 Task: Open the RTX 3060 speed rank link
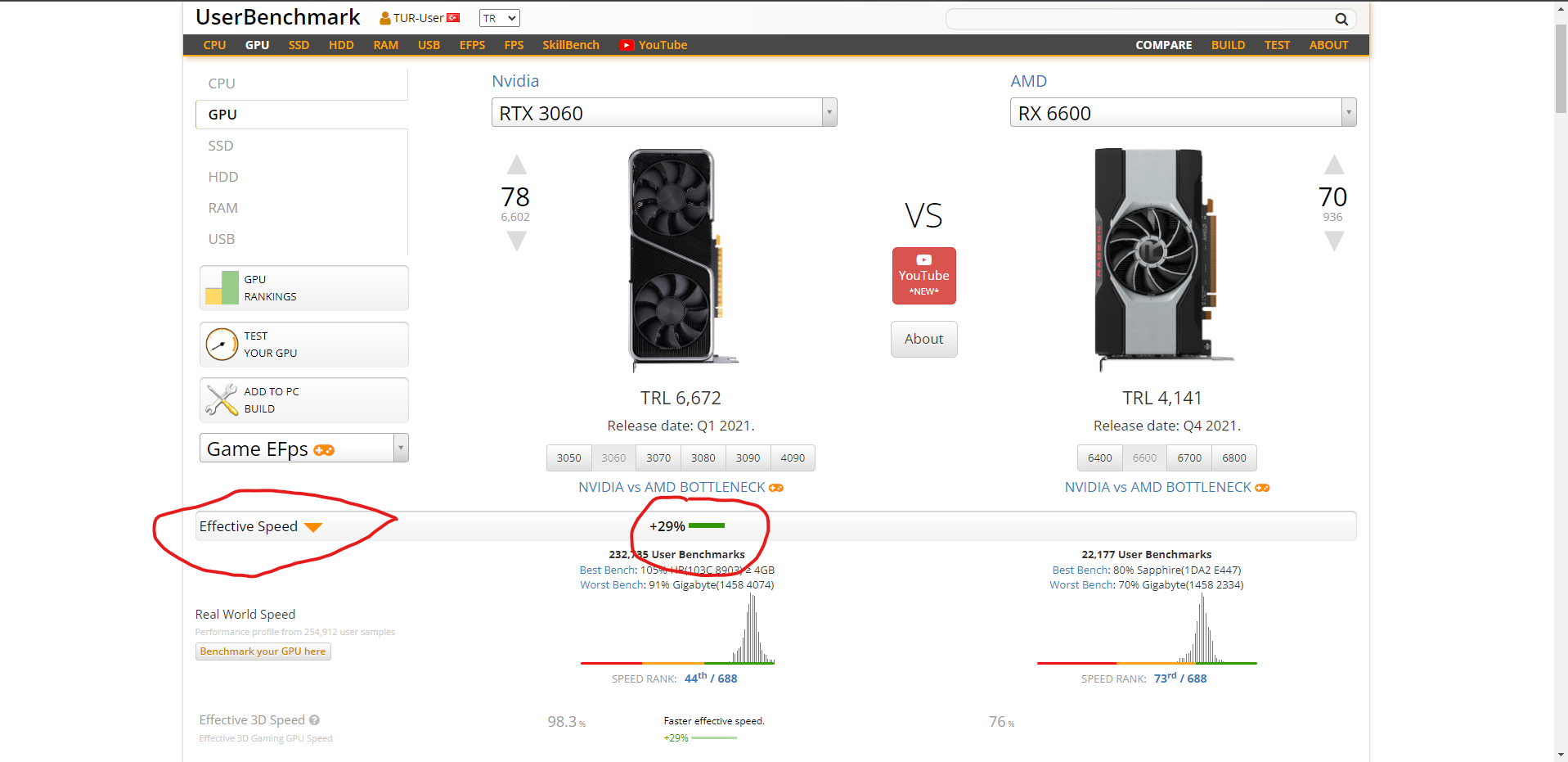pyautogui.click(x=711, y=678)
